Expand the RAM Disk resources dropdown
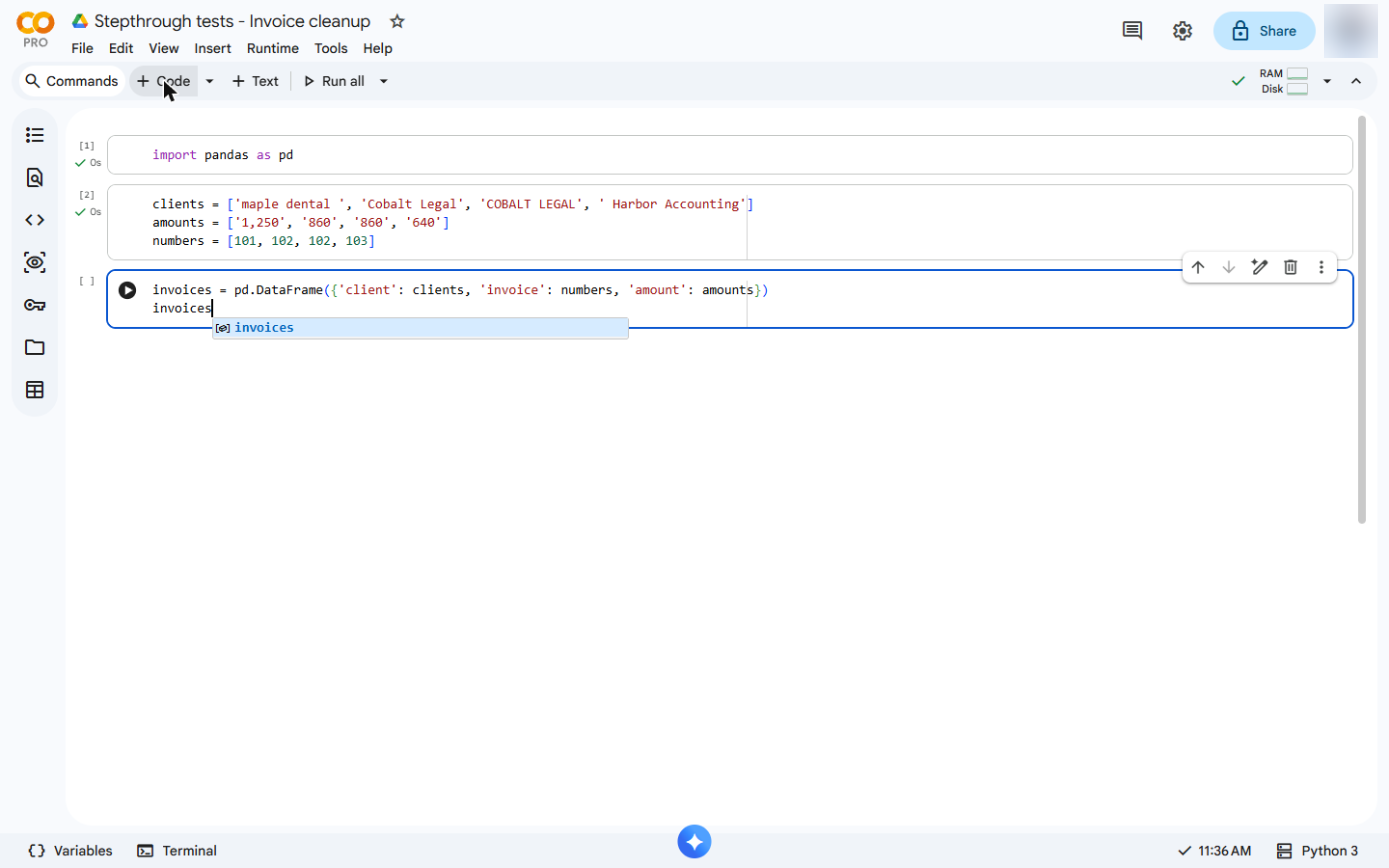Image resolution: width=1389 pixels, height=868 pixels. point(1327,81)
